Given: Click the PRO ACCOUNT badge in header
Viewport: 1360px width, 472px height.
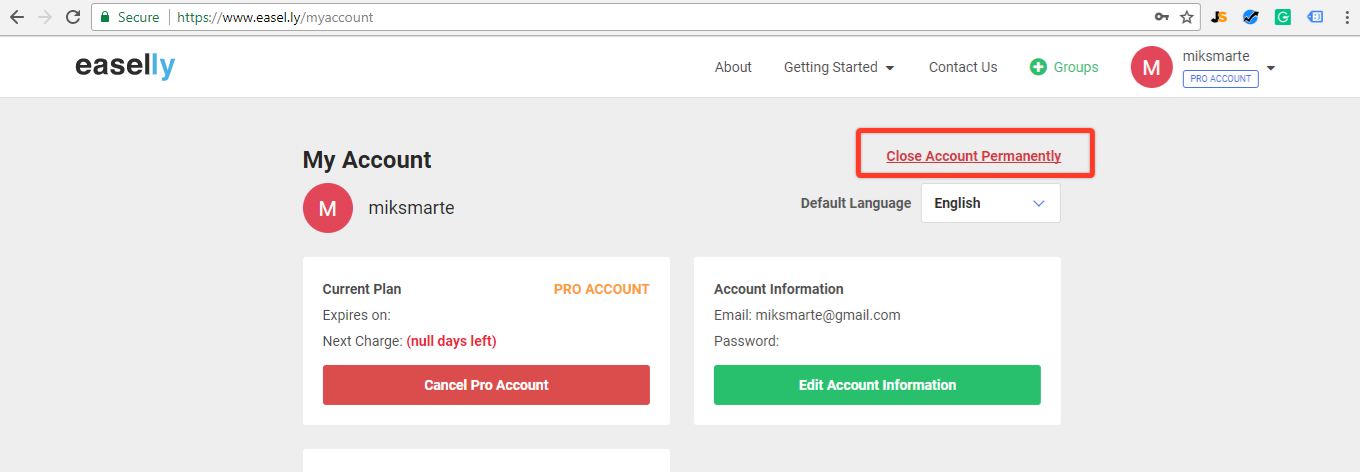Looking at the screenshot, I should click(x=1221, y=78).
